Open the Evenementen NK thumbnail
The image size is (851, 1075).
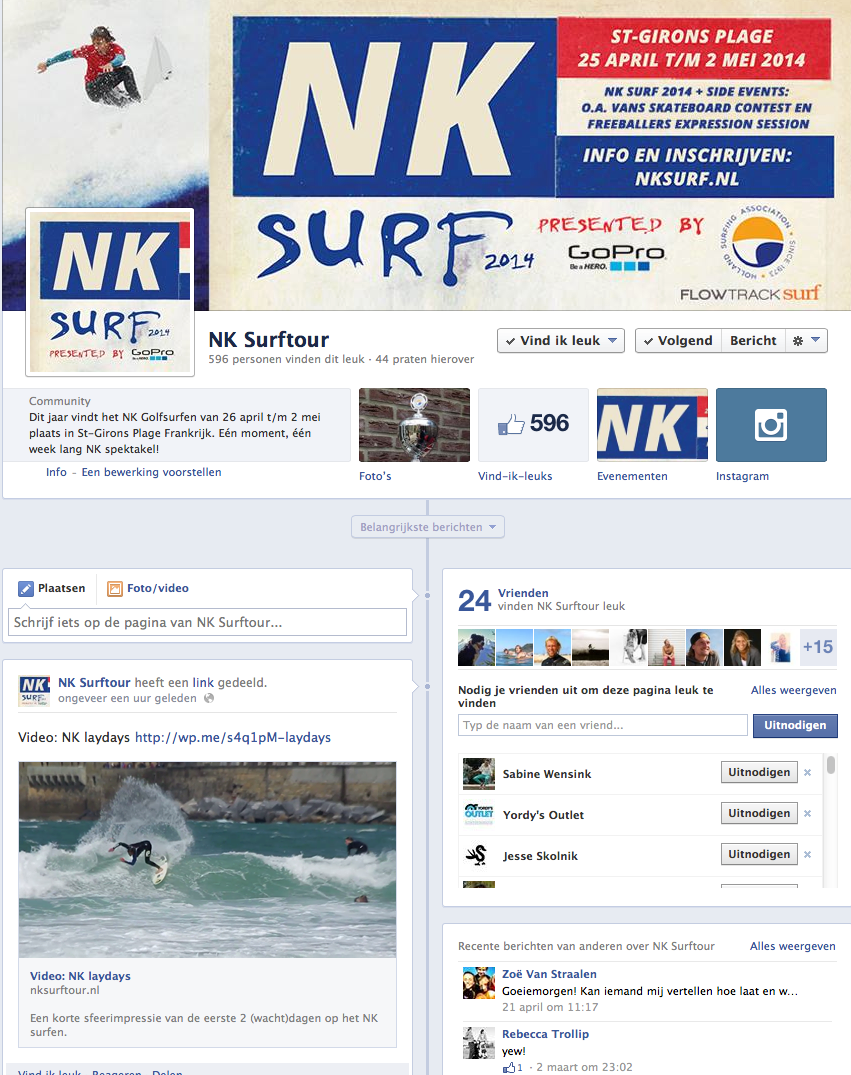pyautogui.click(x=652, y=424)
